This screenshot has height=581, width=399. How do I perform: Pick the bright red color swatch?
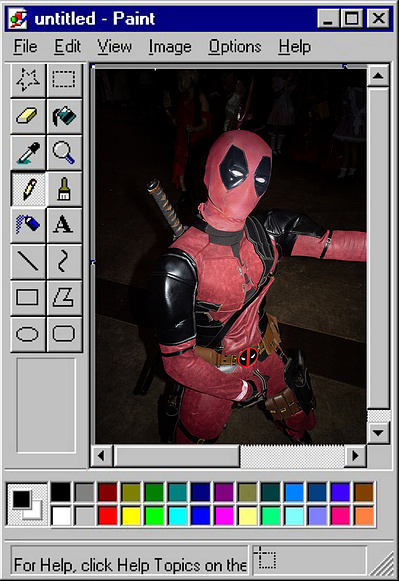pos(107,515)
